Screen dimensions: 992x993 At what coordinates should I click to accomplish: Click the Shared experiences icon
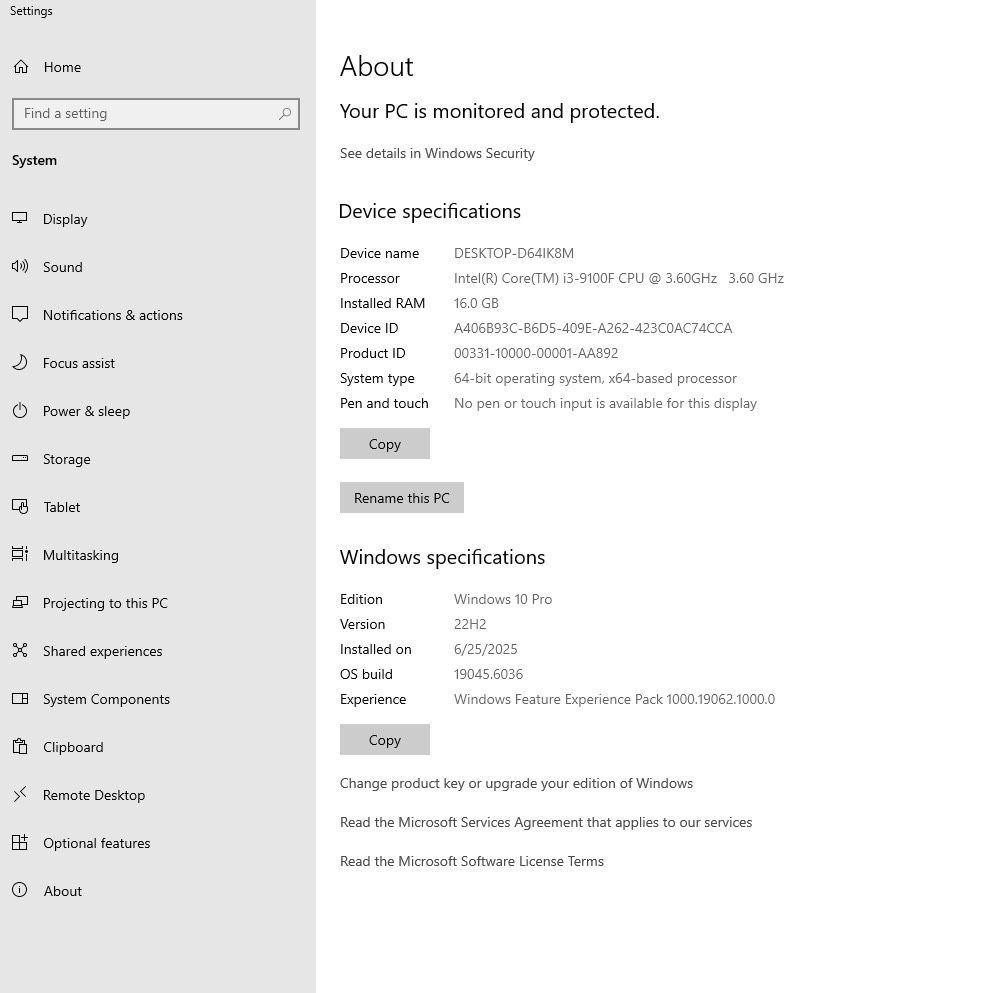coord(20,651)
